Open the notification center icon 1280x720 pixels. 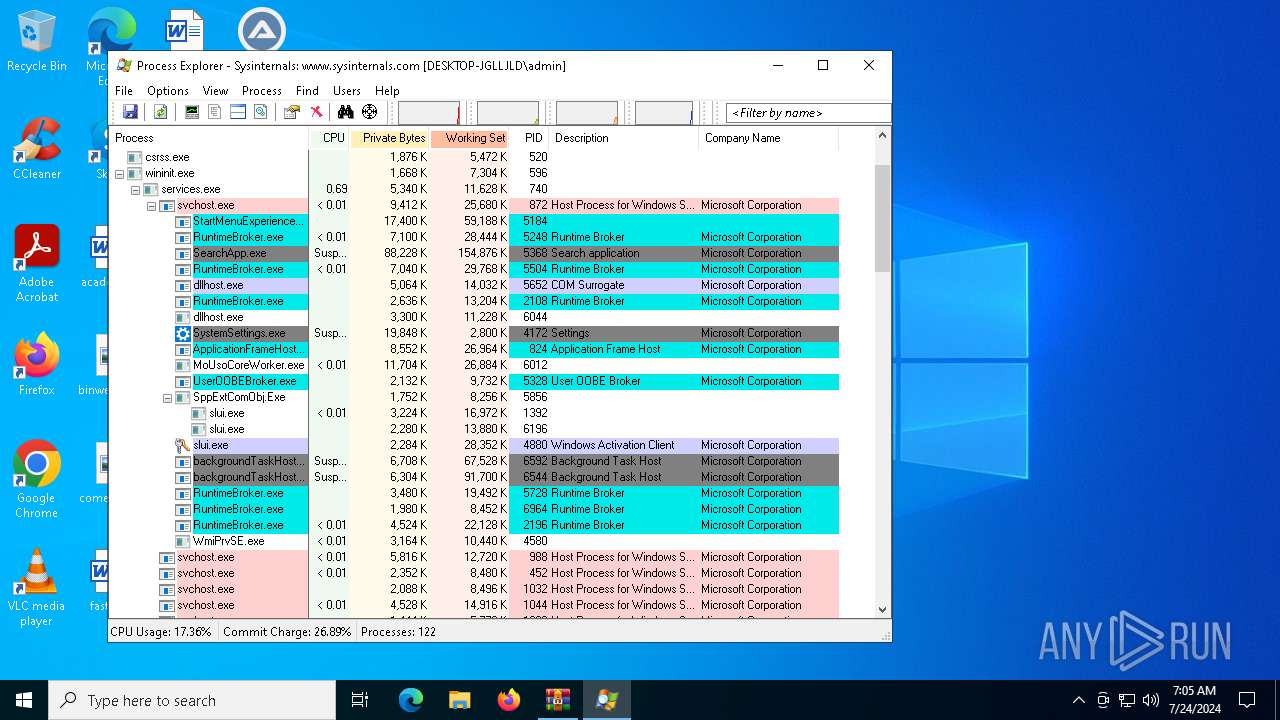[1247, 700]
